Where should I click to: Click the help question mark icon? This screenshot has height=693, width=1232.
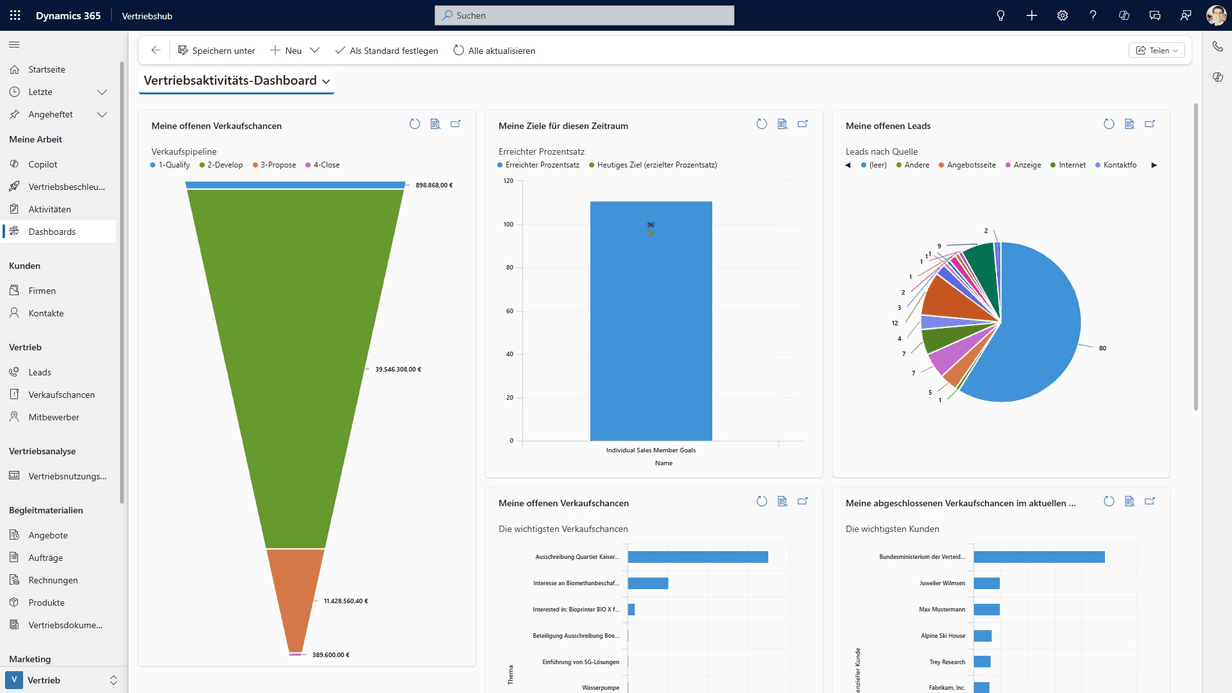(1093, 16)
